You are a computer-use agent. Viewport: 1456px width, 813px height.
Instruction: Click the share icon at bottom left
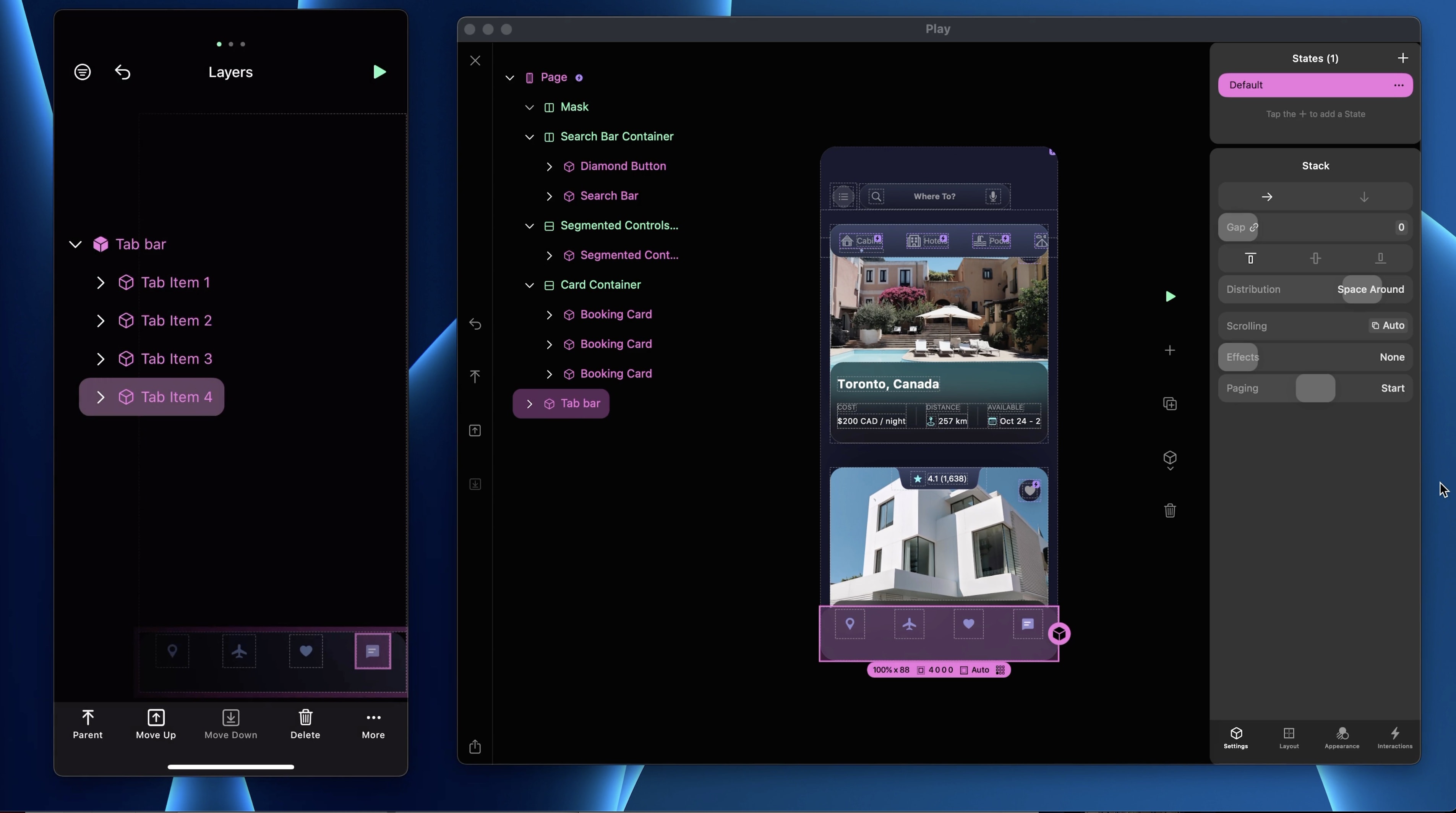coord(475,747)
